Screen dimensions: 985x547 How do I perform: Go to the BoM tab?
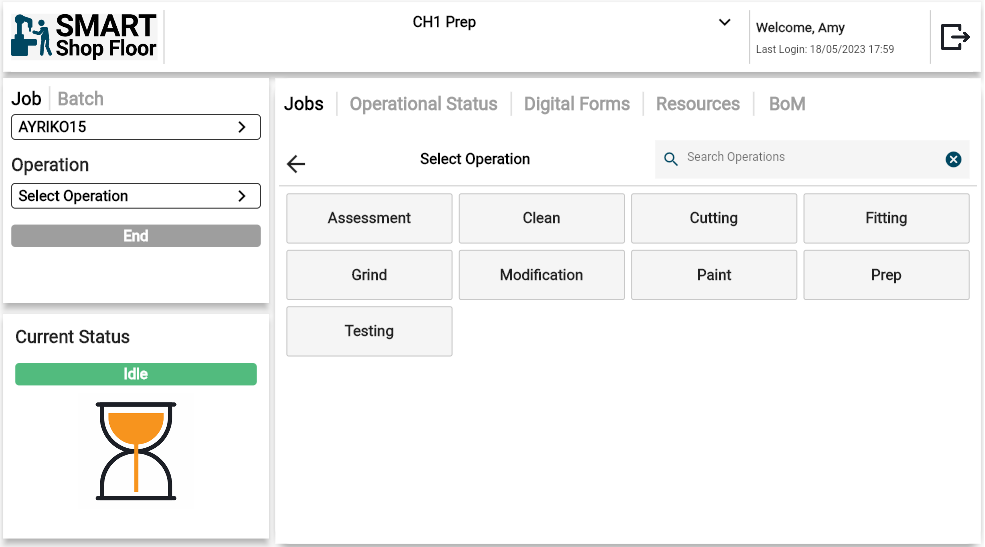[787, 104]
